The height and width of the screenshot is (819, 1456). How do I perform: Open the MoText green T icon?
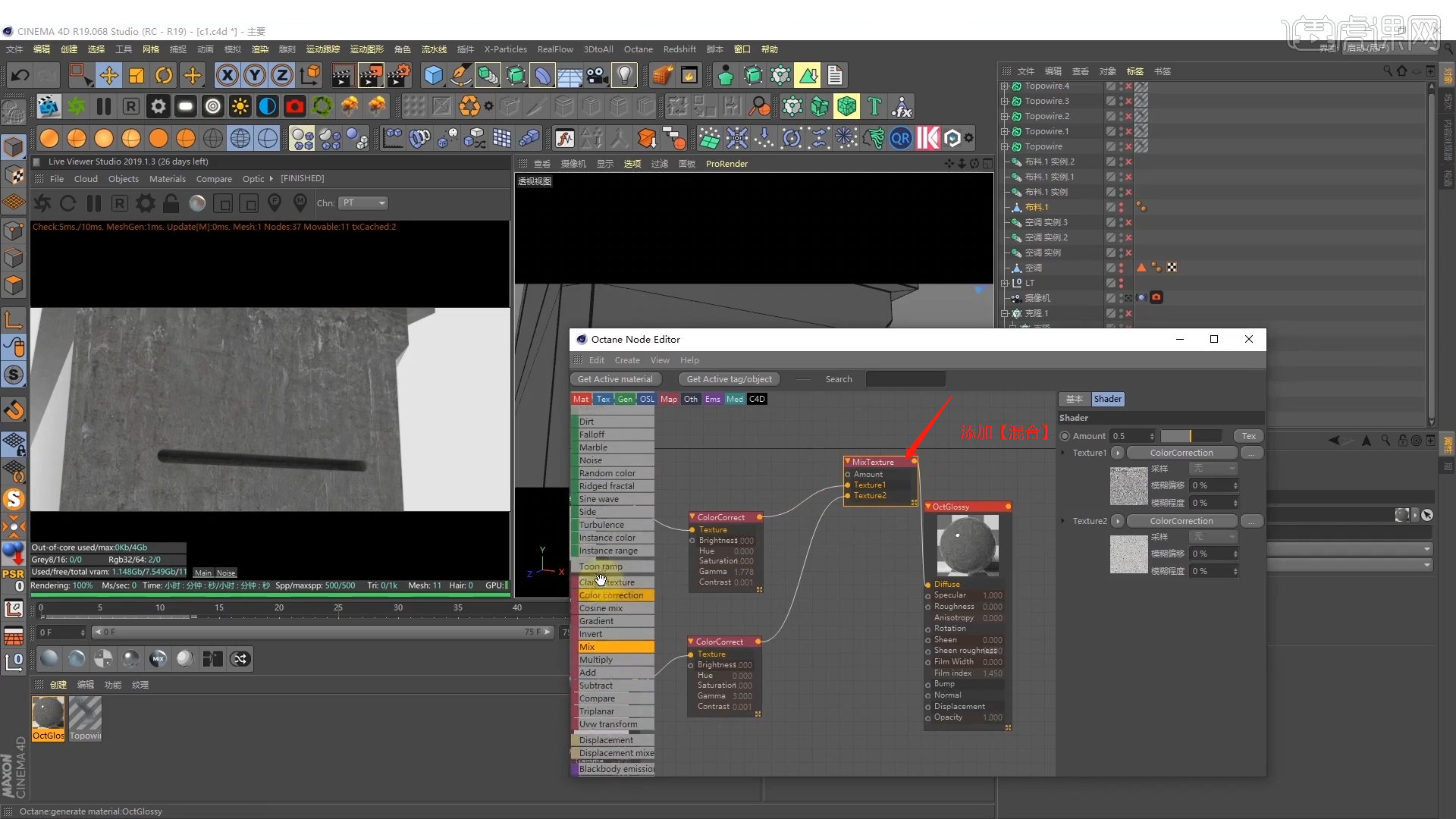pyautogui.click(x=874, y=106)
